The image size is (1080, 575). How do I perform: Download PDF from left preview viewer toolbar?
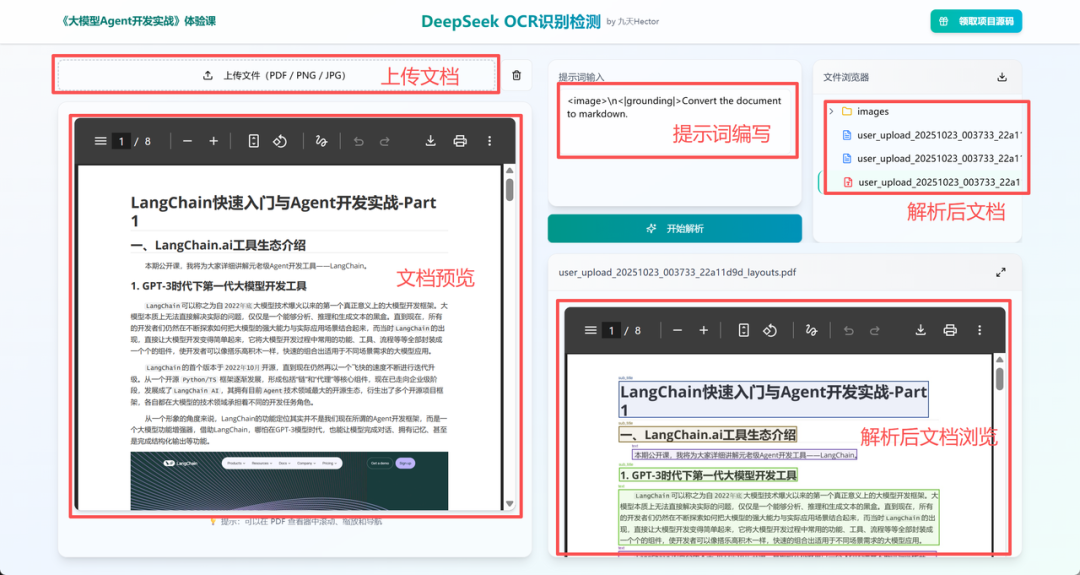pyautogui.click(x=430, y=141)
